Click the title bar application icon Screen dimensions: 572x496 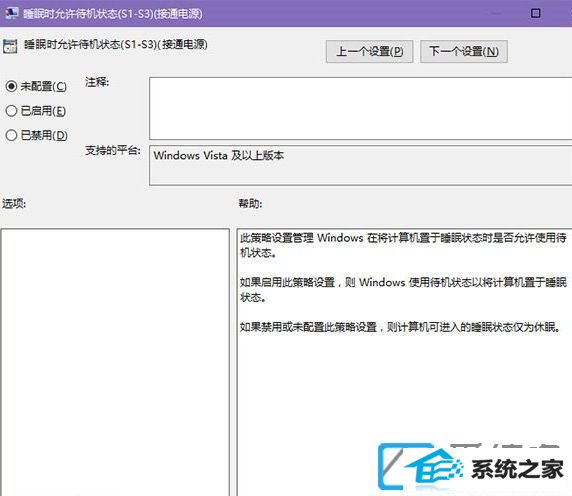point(11,13)
